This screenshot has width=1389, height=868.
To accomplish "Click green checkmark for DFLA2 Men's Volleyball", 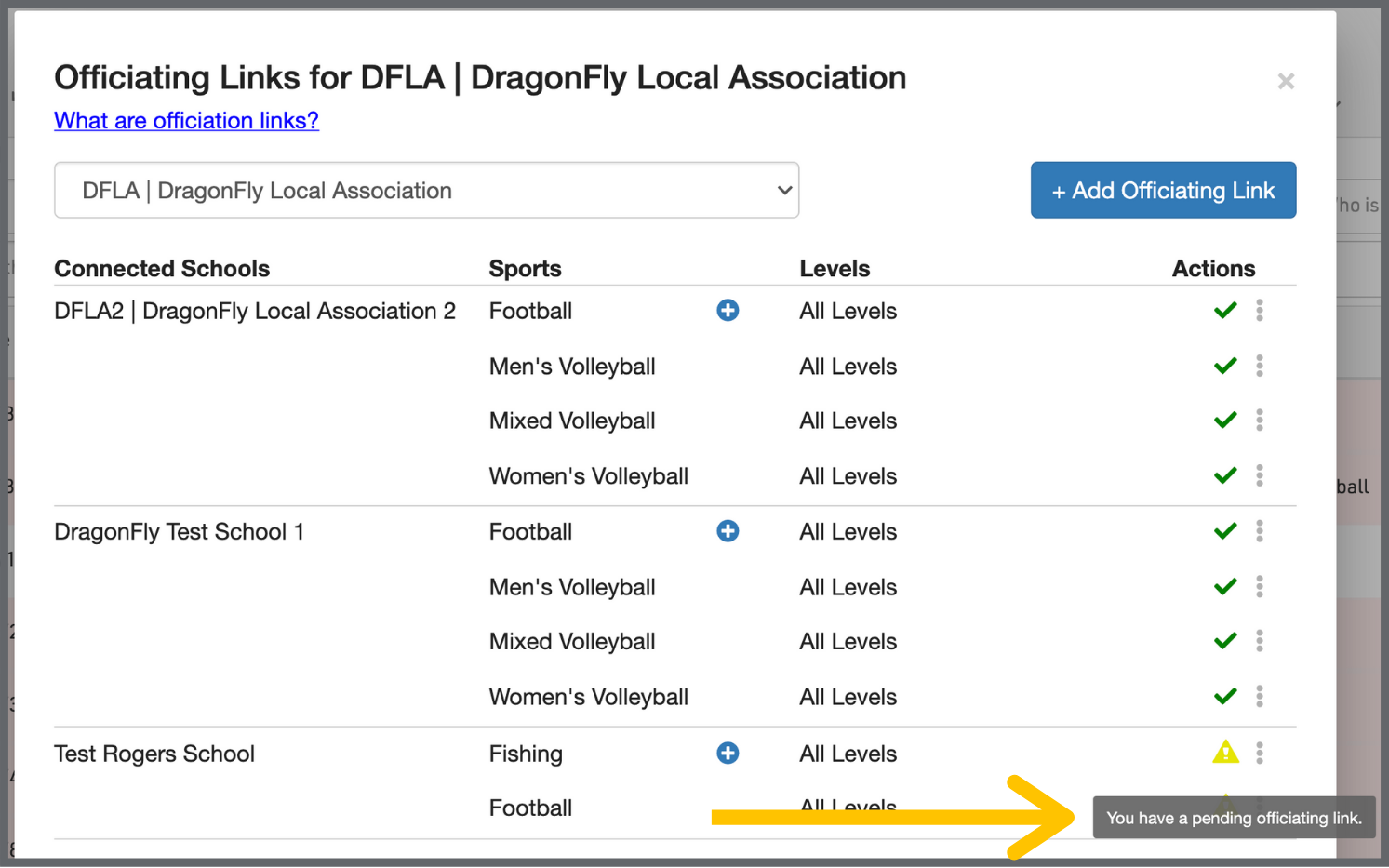I will tap(1225, 366).
